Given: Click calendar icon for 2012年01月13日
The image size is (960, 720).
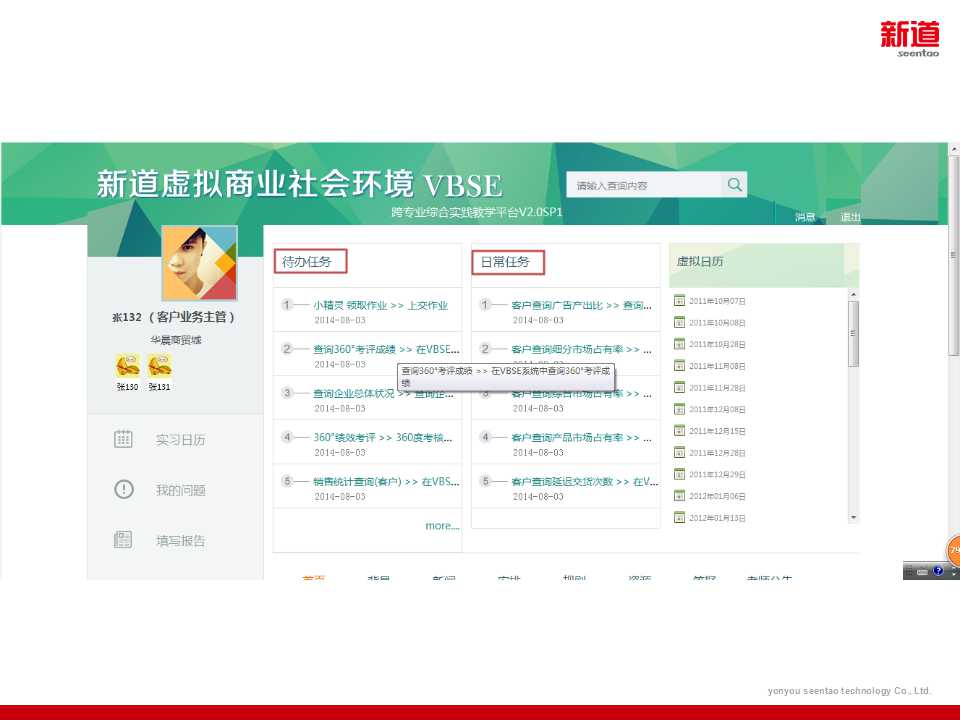Looking at the screenshot, I should click(679, 517).
